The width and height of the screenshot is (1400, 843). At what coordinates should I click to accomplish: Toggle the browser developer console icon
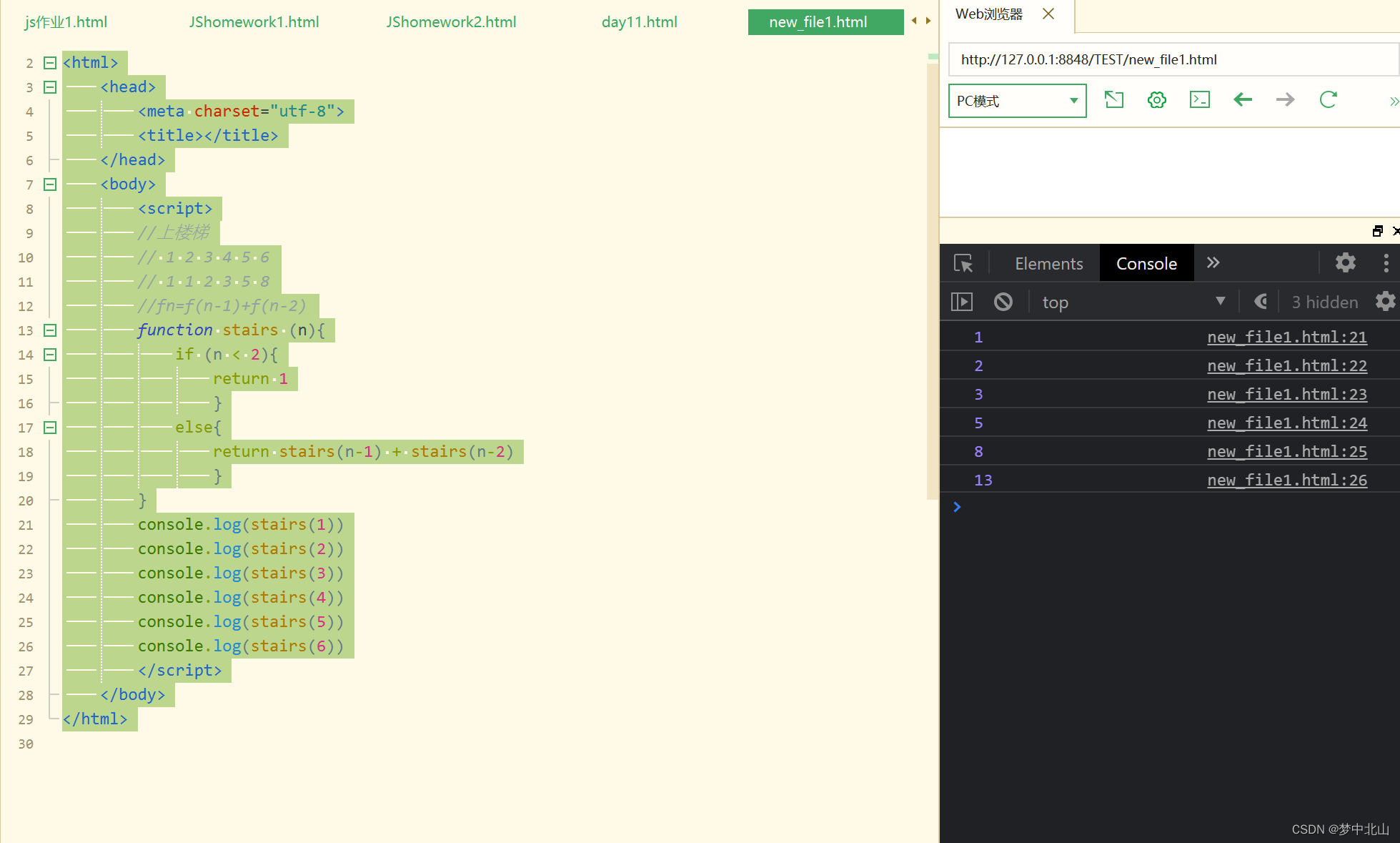pyautogui.click(x=1200, y=99)
